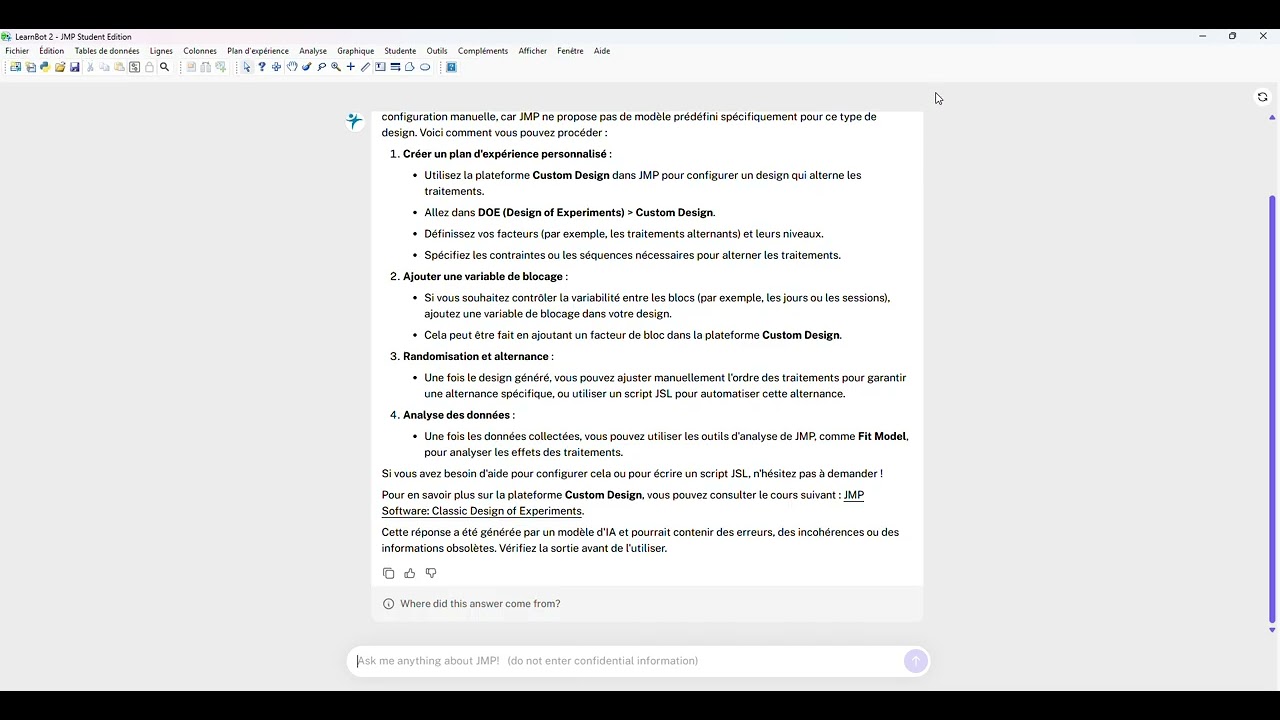Click the blue LearnBot toolbar icon
This screenshot has height=720, width=1280.
[451, 67]
